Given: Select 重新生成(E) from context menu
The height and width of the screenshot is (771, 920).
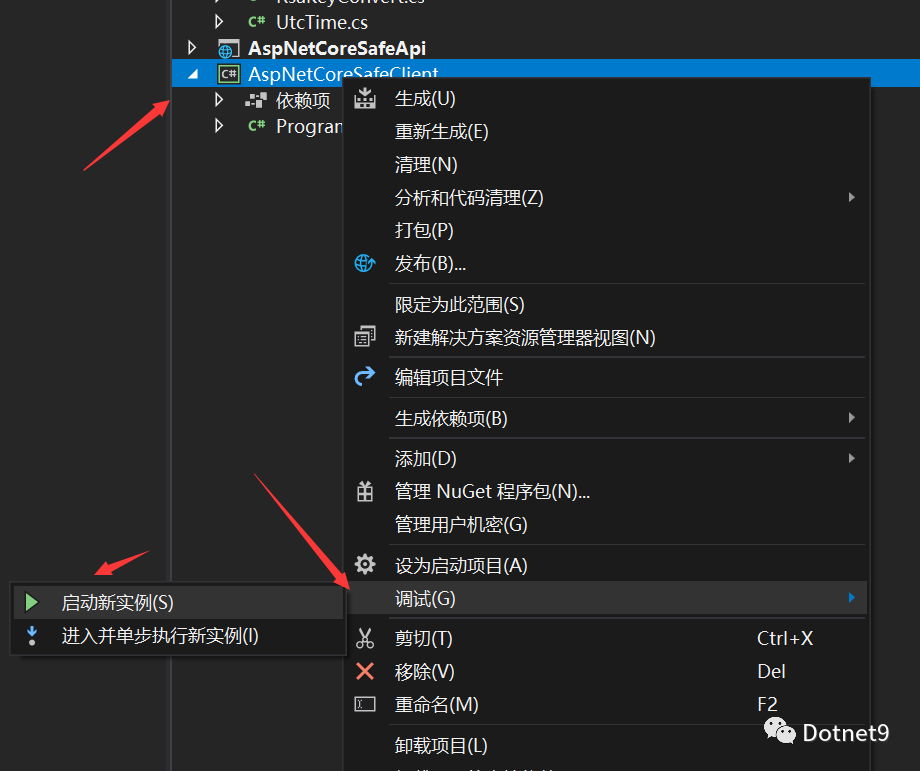Looking at the screenshot, I should (441, 131).
